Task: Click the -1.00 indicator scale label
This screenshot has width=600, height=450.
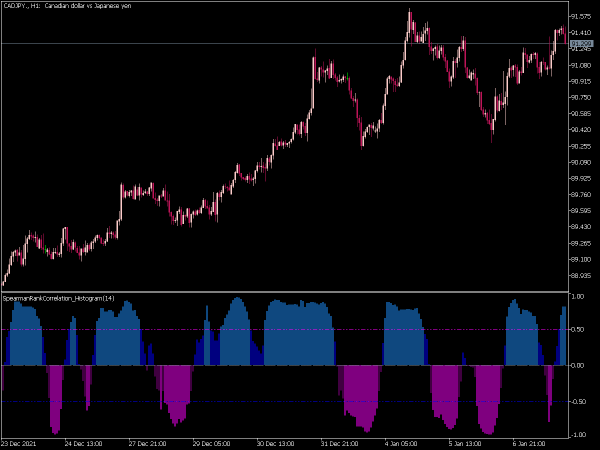Action: click(x=577, y=435)
